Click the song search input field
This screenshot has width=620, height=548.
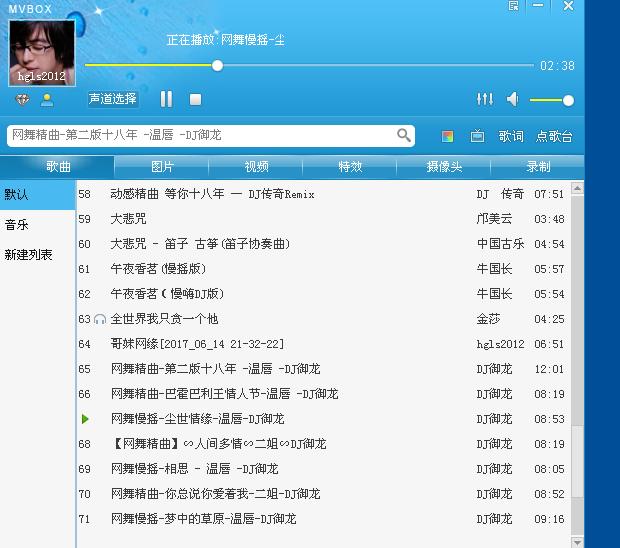pos(200,135)
